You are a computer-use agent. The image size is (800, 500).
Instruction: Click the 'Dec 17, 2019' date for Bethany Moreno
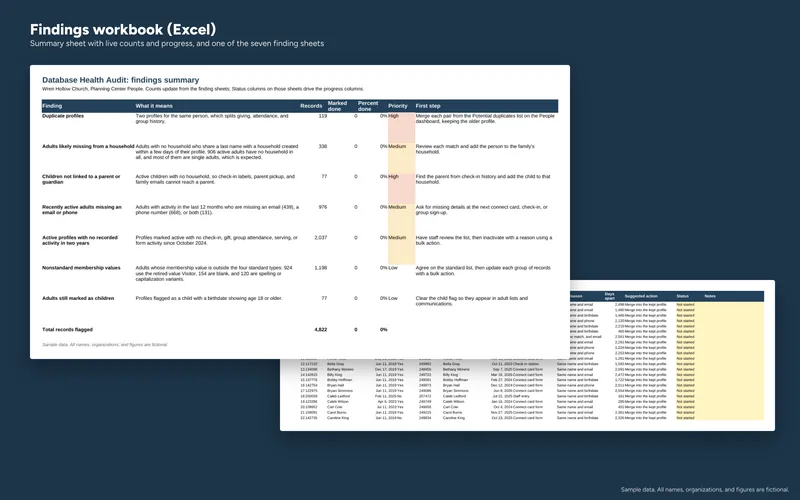385,369
